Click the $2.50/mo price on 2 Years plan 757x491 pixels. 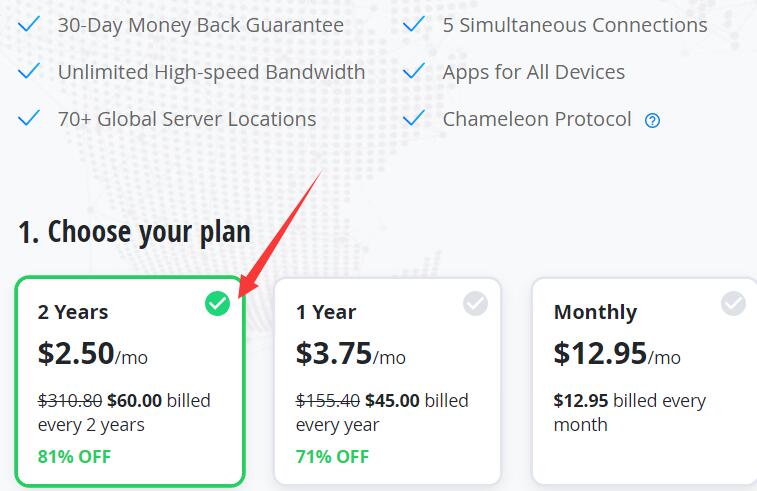coord(92,353)
